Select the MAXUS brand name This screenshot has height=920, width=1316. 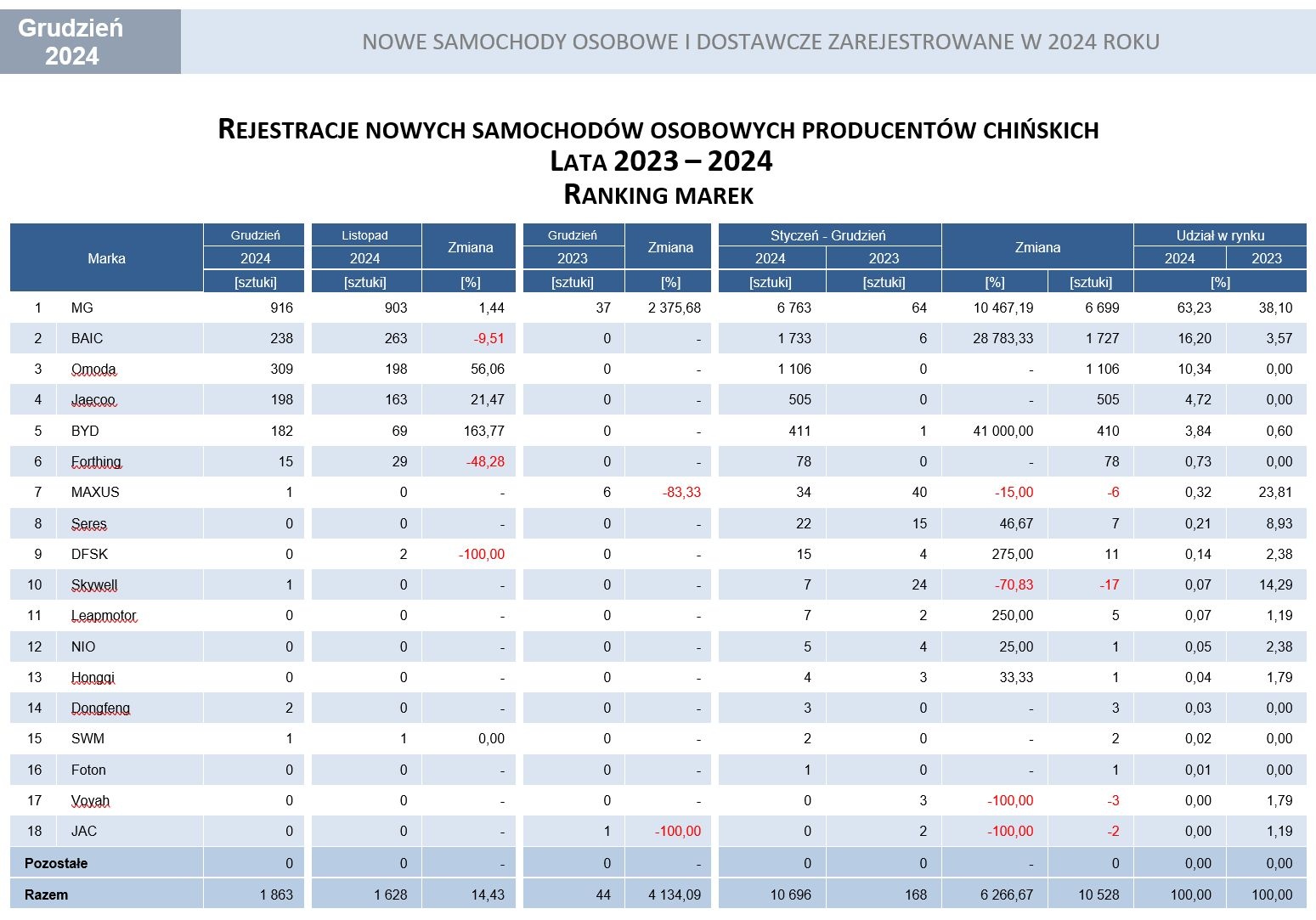[x=95, y=492]
